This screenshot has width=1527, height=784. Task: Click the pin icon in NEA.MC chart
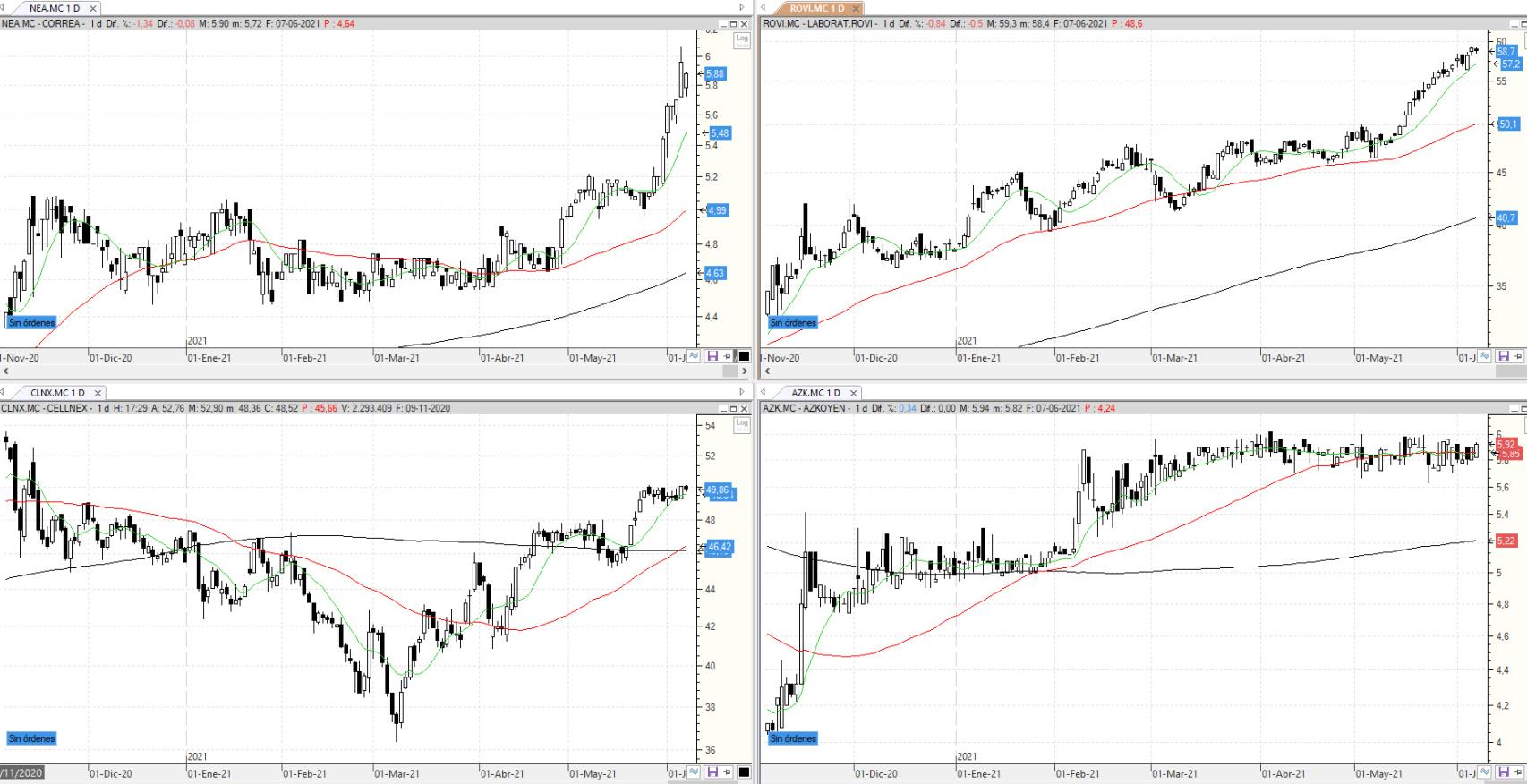point(727,356)
